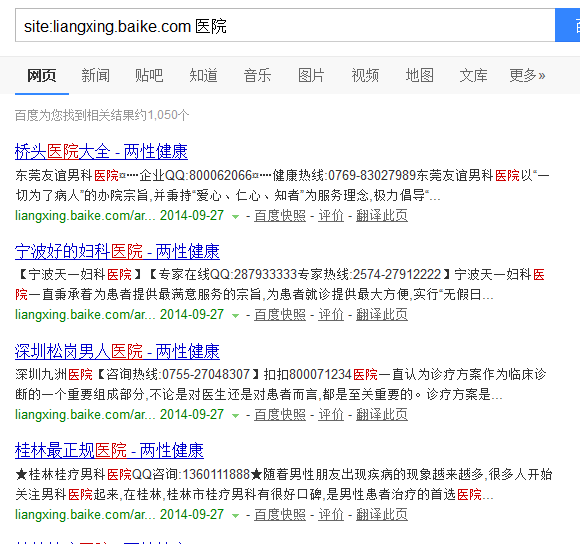580x544 pixels.
Task: Click 评价 under 桂林最正规医院 result
Action: click(x=331, y=514)
